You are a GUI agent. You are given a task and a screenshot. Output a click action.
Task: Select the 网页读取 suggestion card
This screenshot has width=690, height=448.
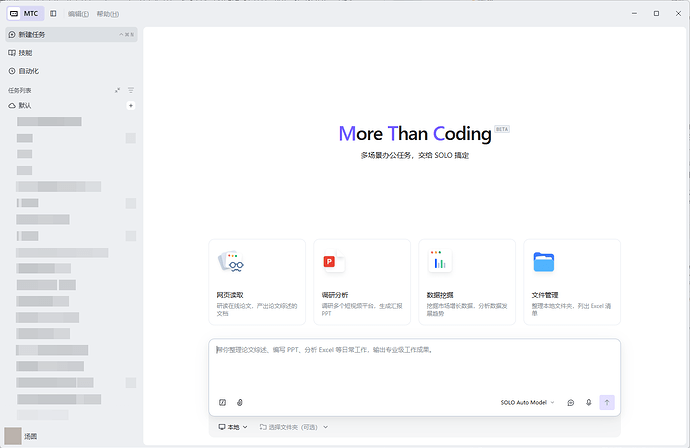[257, 282]
